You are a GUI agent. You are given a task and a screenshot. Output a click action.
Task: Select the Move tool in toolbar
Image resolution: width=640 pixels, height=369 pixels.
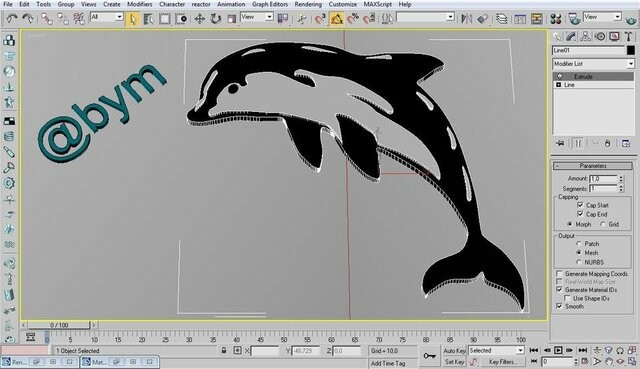click(x=199, y=18)
